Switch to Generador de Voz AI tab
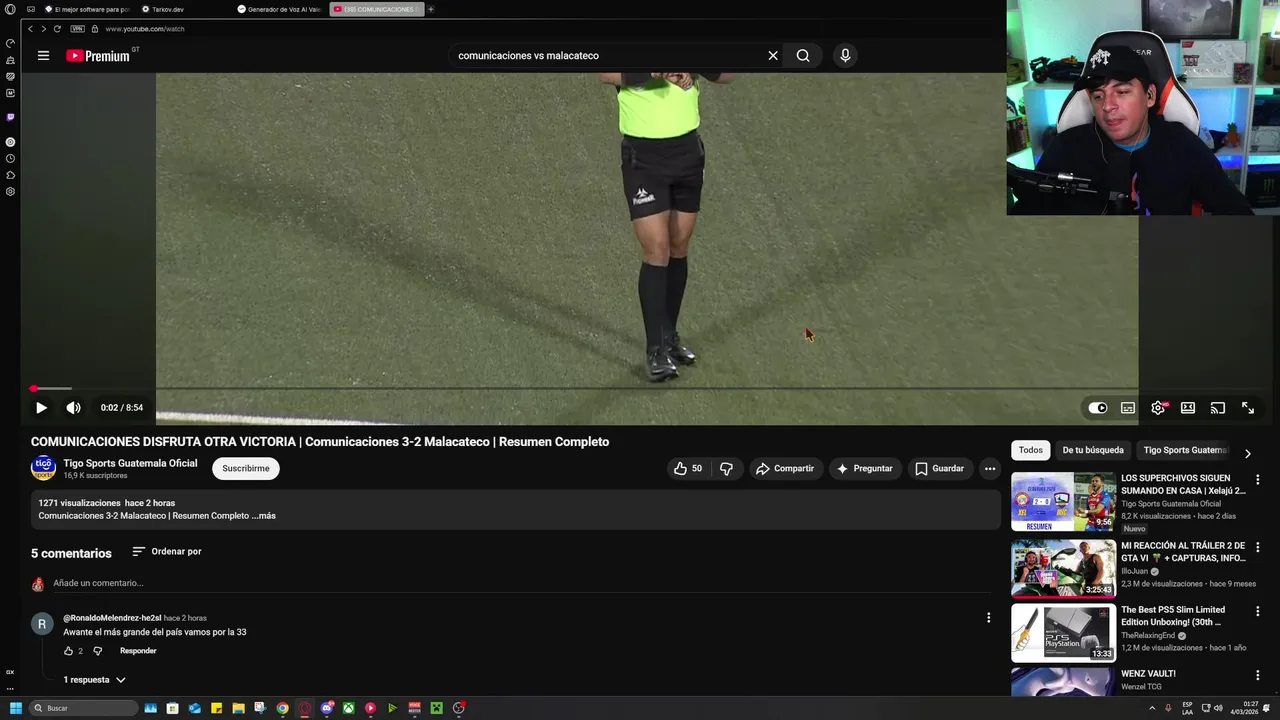The width and height of the screenshot is (1280, 720). coord(282,9)
